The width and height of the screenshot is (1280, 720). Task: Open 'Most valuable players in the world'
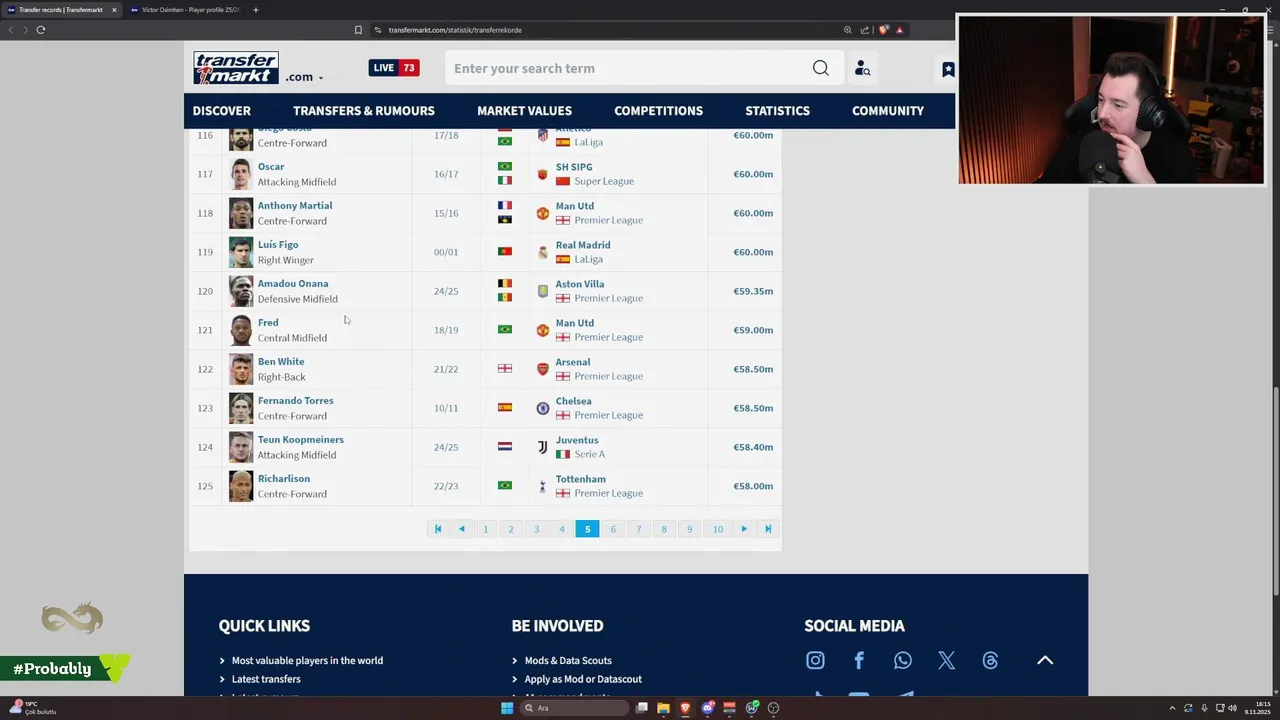click(x=307, y=660)
